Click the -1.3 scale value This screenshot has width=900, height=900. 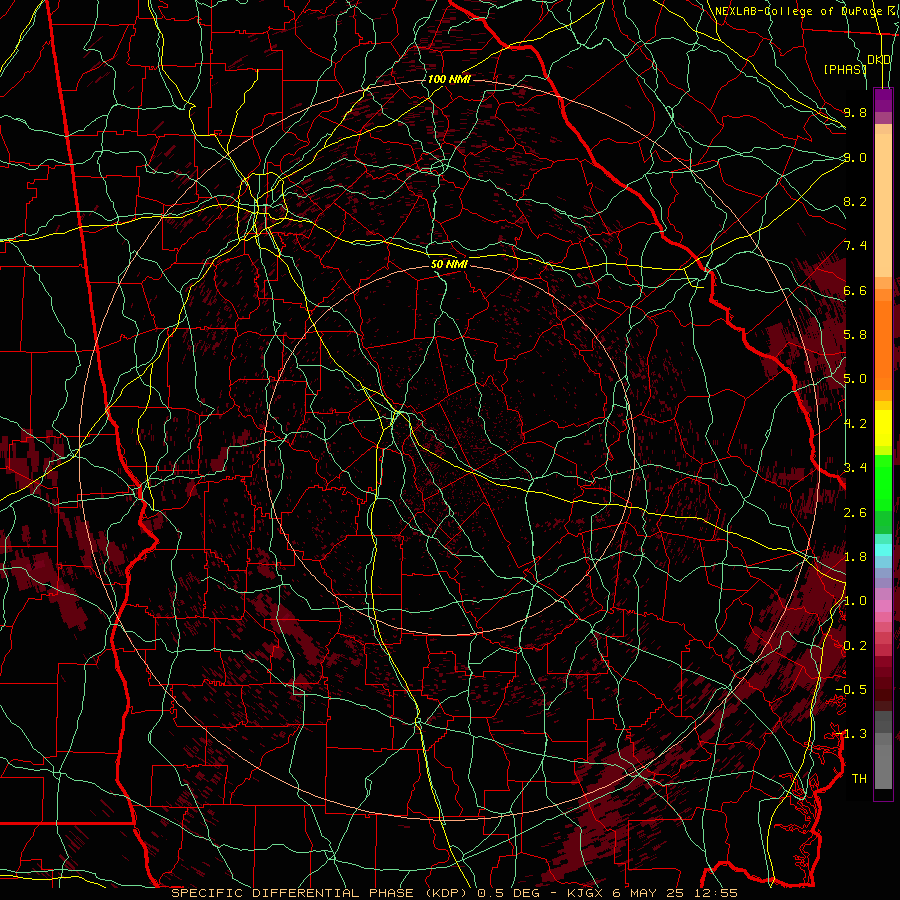click(x=851, y=734)
